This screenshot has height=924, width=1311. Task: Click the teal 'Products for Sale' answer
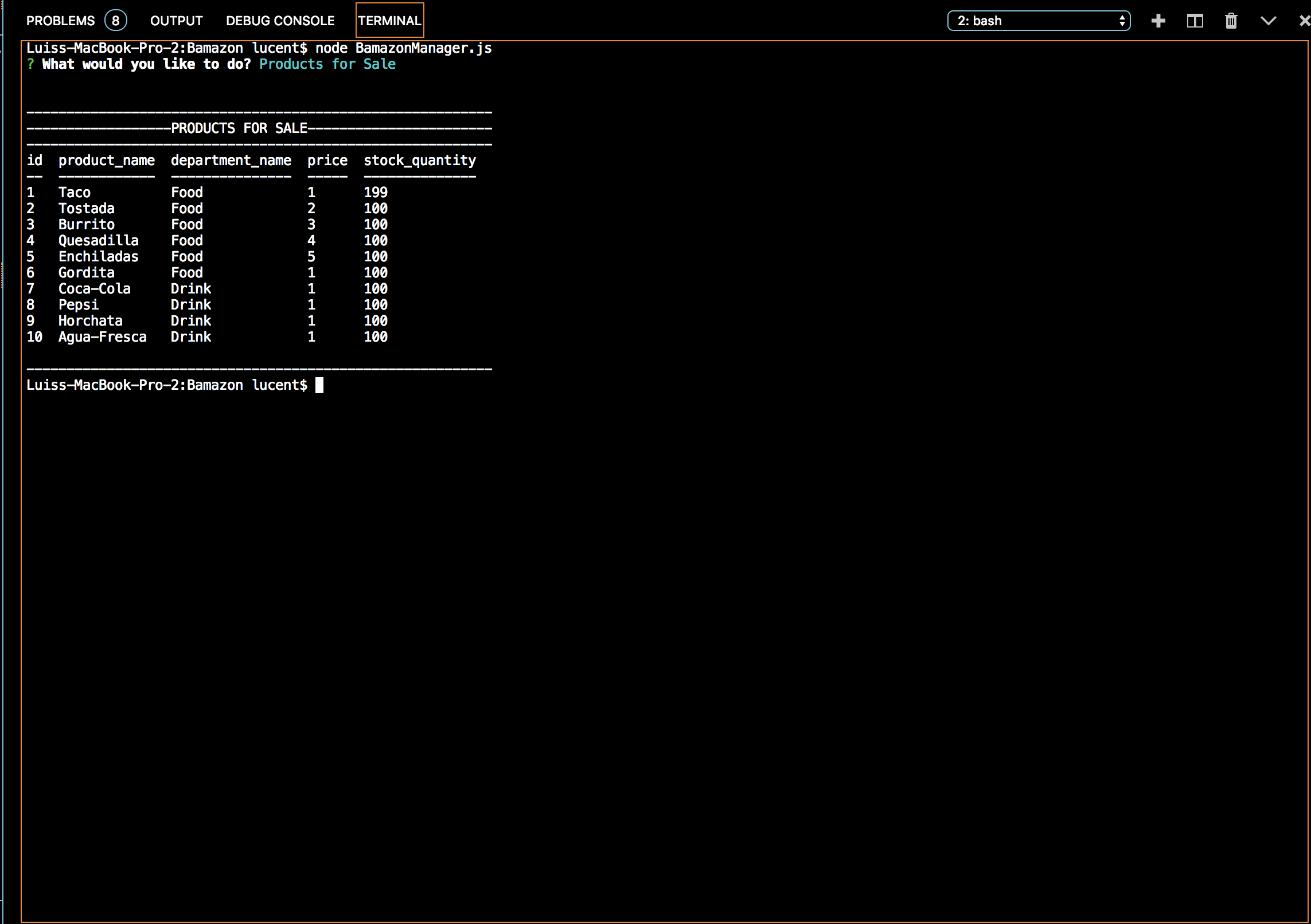click(327, 64)
